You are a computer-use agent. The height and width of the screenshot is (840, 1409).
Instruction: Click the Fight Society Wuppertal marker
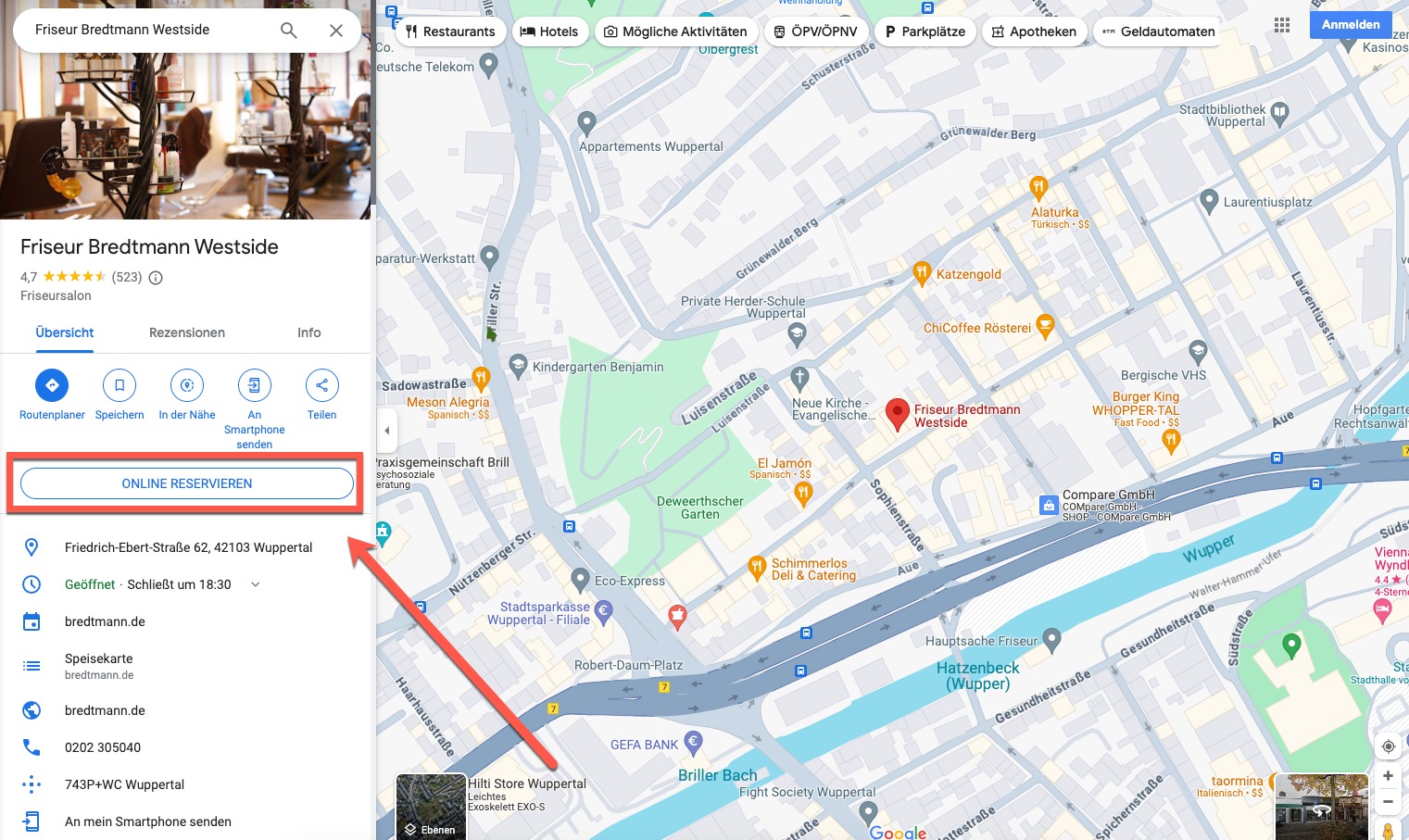[869, 813]
